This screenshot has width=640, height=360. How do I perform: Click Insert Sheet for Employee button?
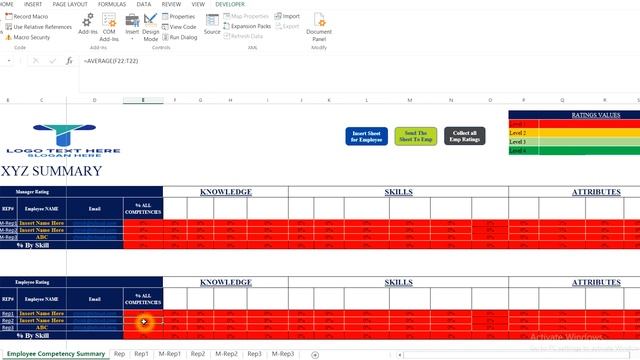[x=367, y=136]
